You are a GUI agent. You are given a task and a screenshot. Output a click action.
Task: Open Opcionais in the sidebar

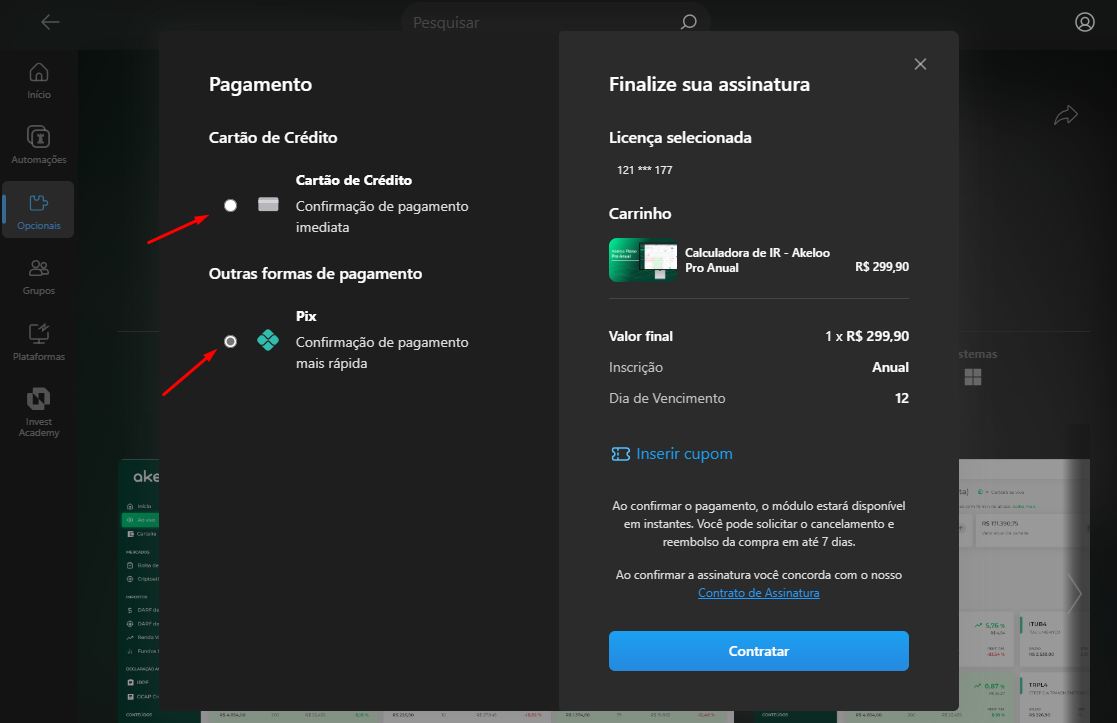[x=38, y=210]
